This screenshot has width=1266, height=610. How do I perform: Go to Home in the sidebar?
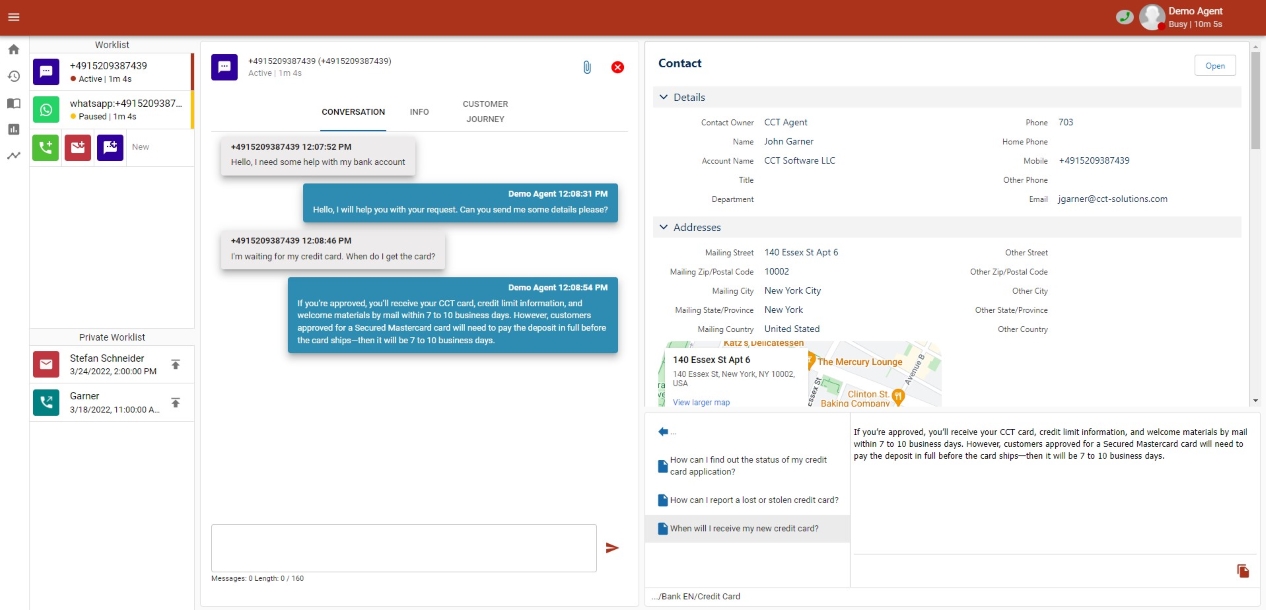[x=14, y=49]
